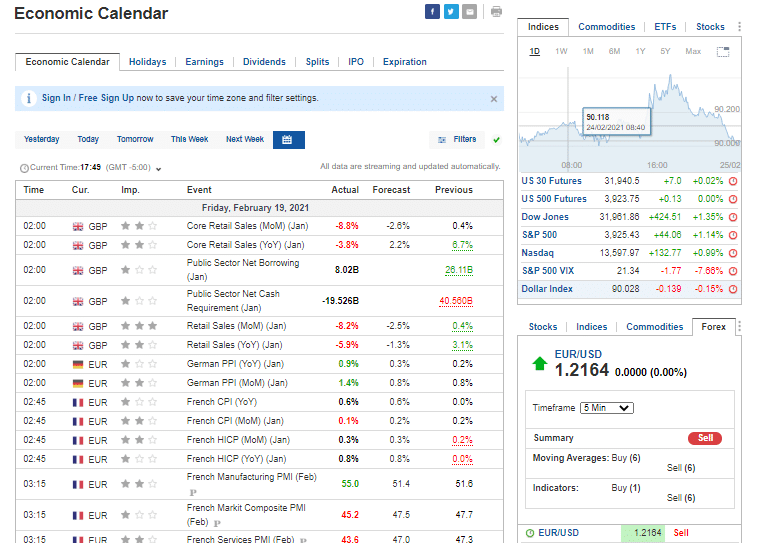This screenshot has height=543, width=779.
Task: Select the Next Week filter
Action: coord(245,139)
